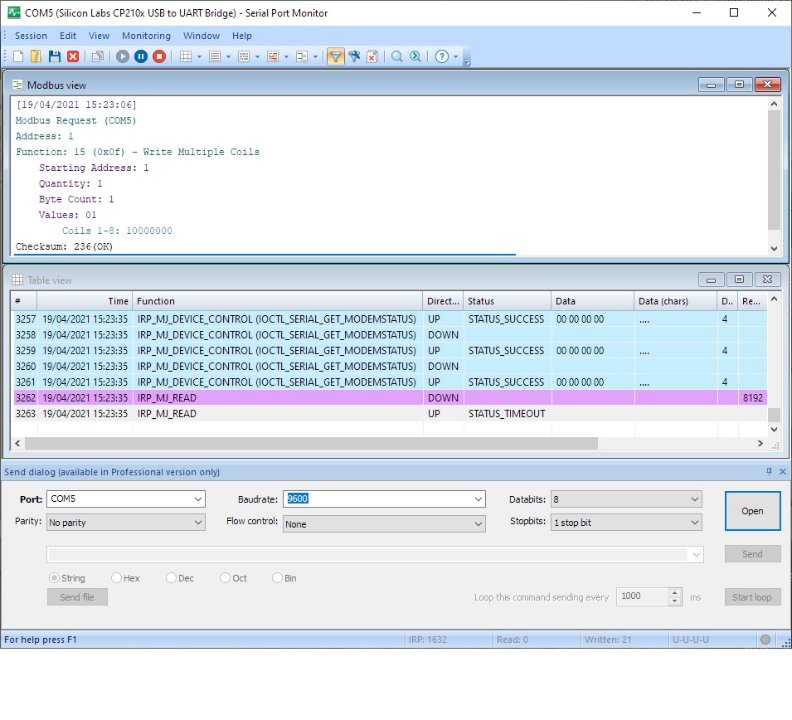Open the Window menu
This screenshot has width=792, height=720.
coord(202,36)
